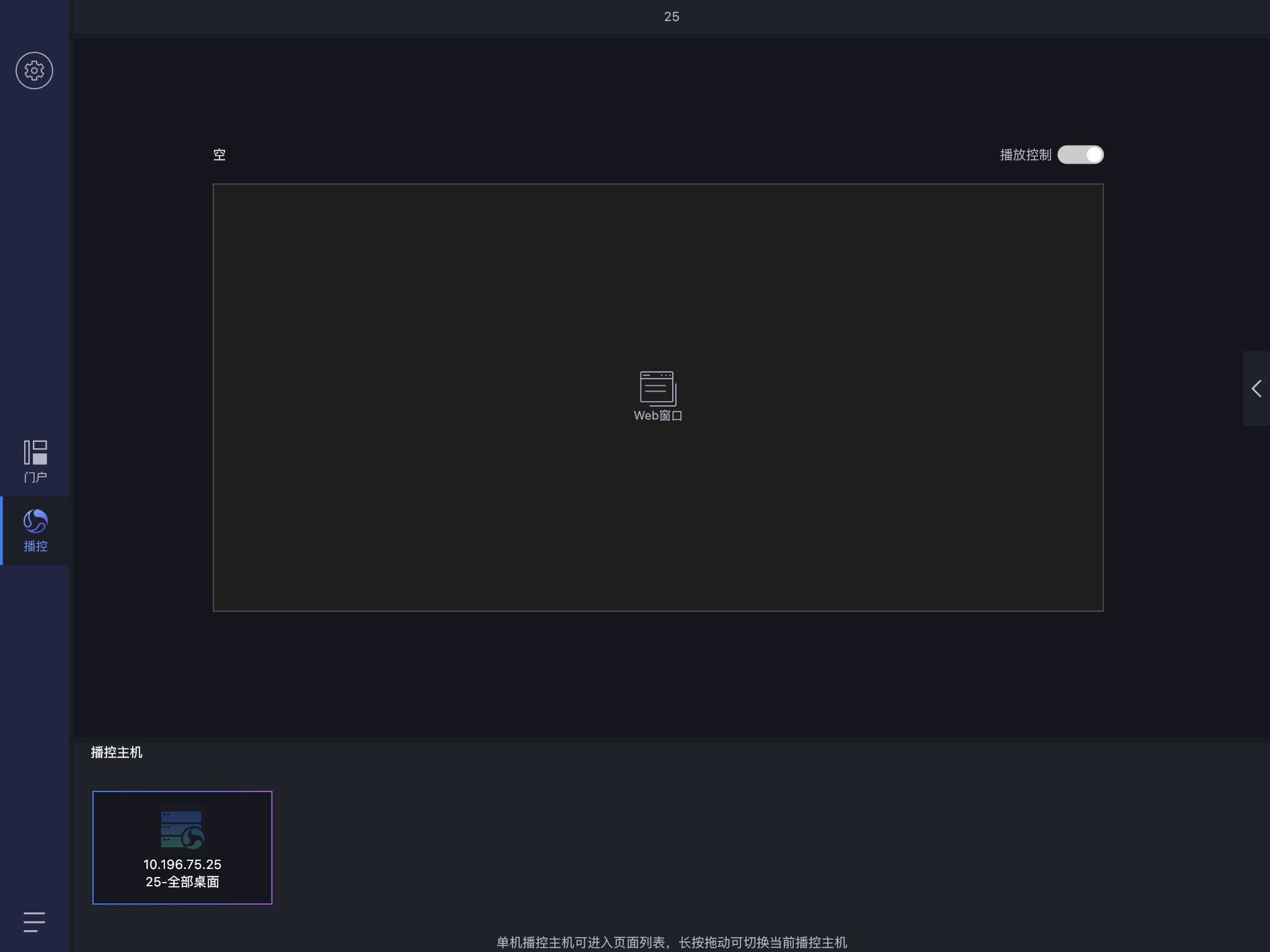1270x952 pixels.
Task: Click the title text 25 in the top bar
Action: point(672,17)
